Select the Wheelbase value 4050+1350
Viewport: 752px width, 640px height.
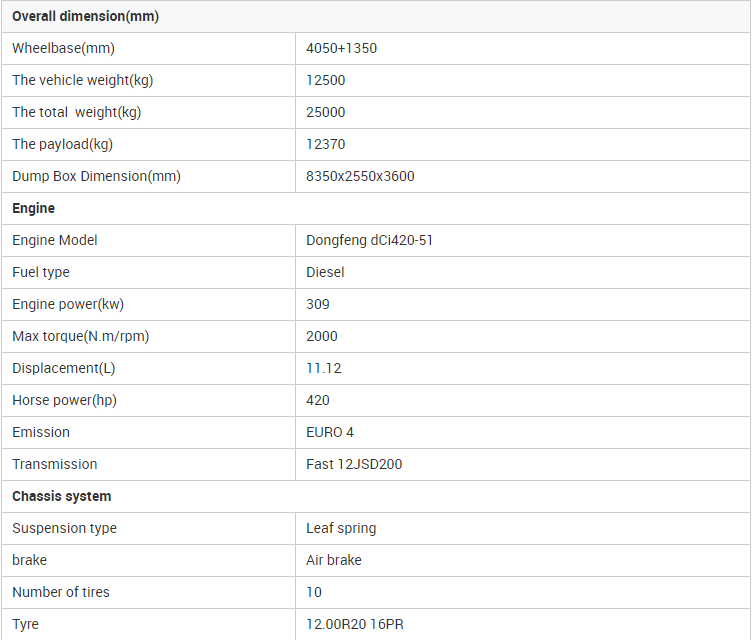coord(341,48)
